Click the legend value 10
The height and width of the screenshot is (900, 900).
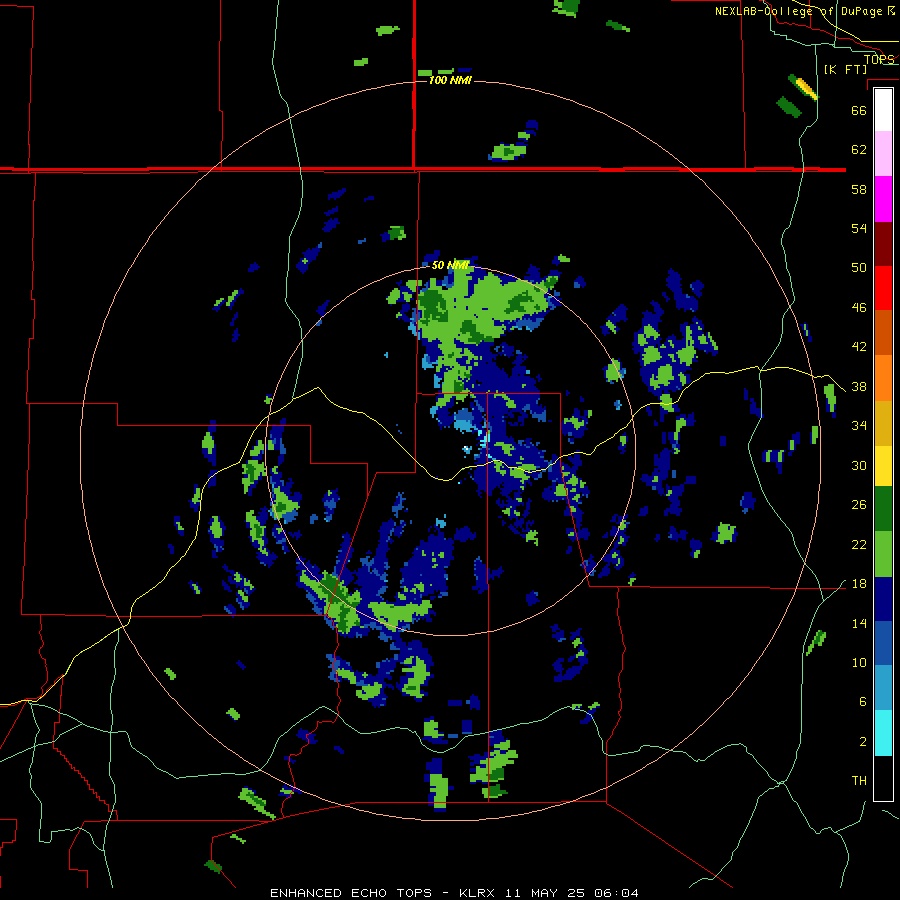tap(859, 663)
